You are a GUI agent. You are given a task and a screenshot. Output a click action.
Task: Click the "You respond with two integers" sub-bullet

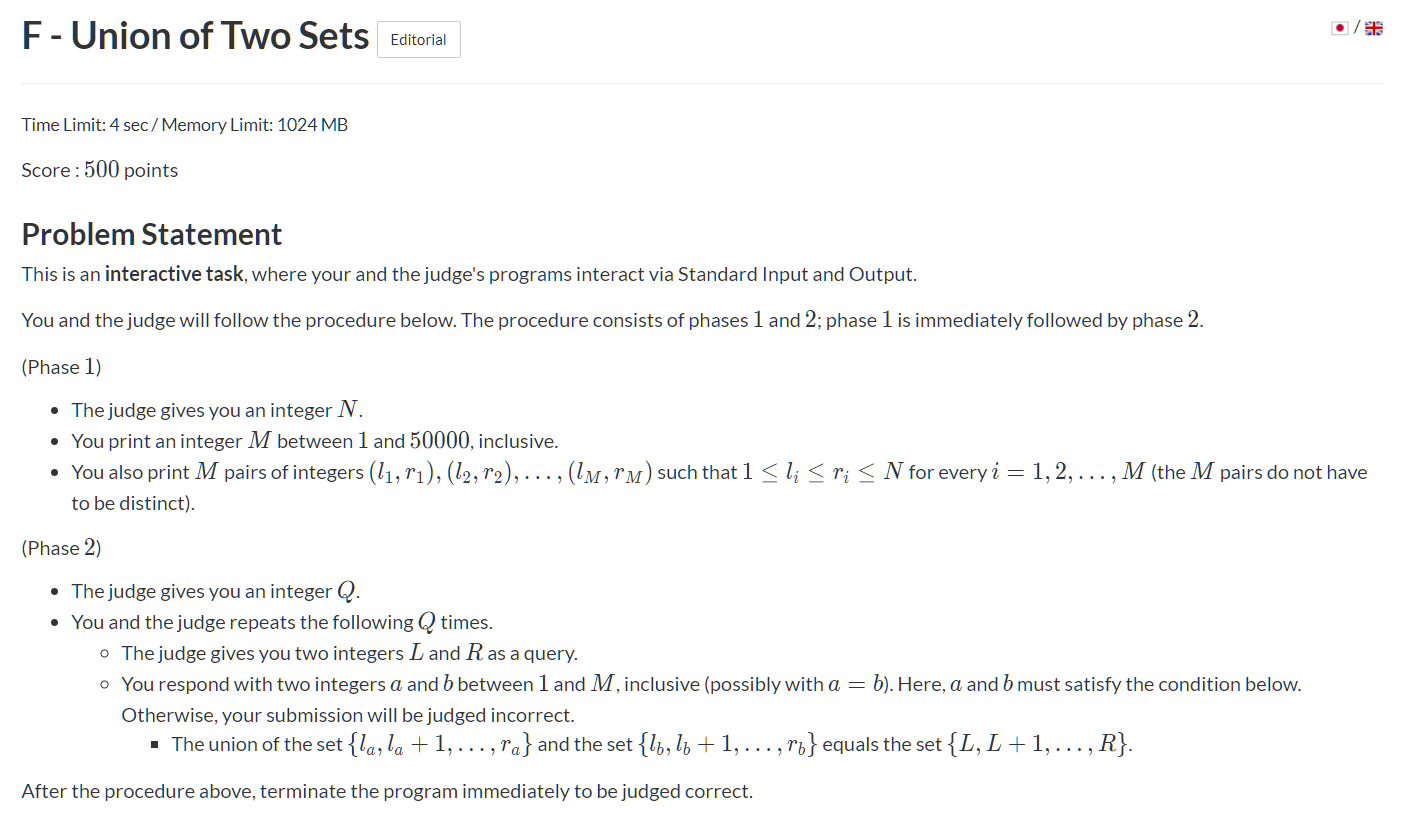710,684
